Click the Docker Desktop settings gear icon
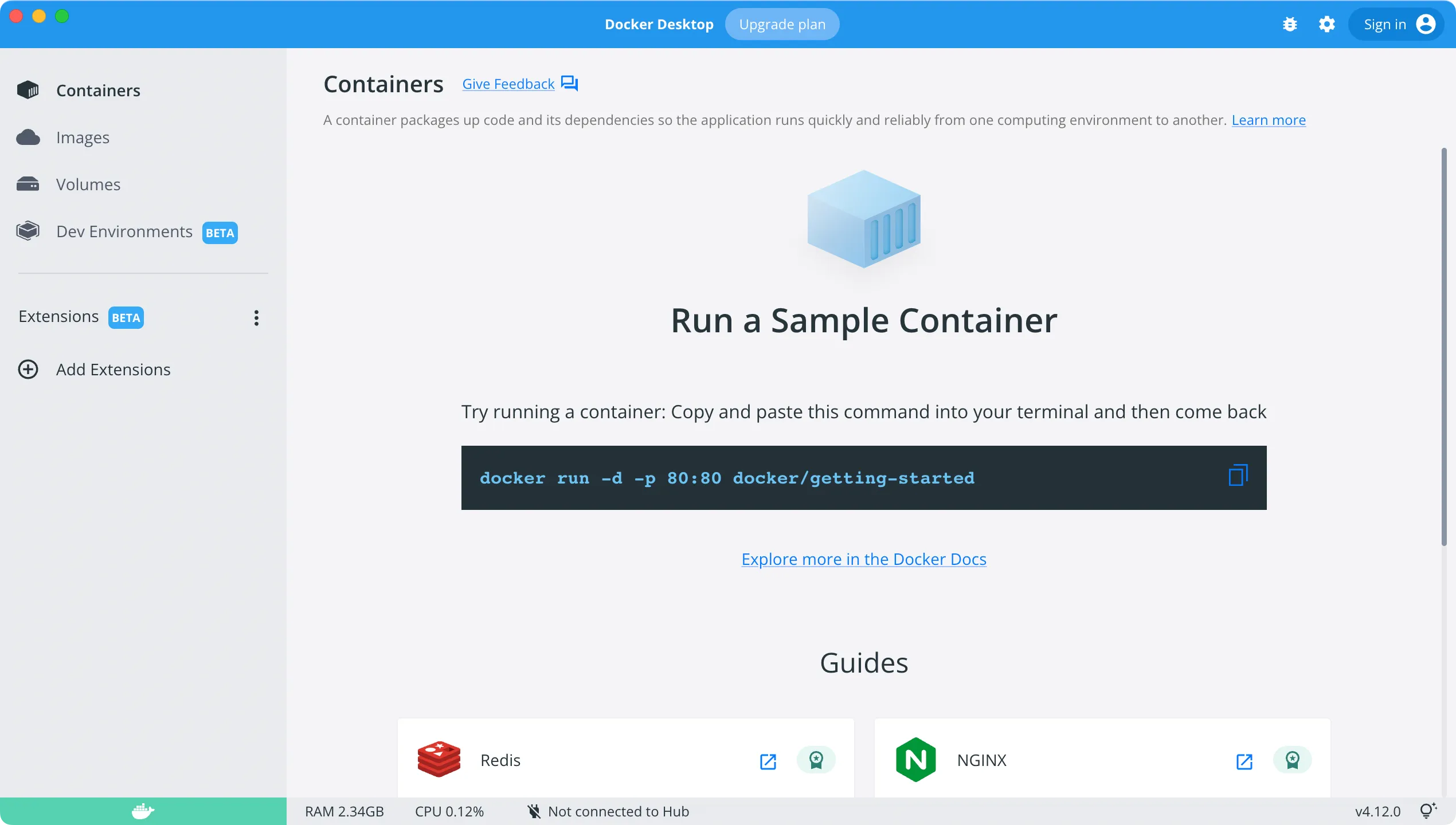Screen dimensions: 1456x825 (1326, 24)
